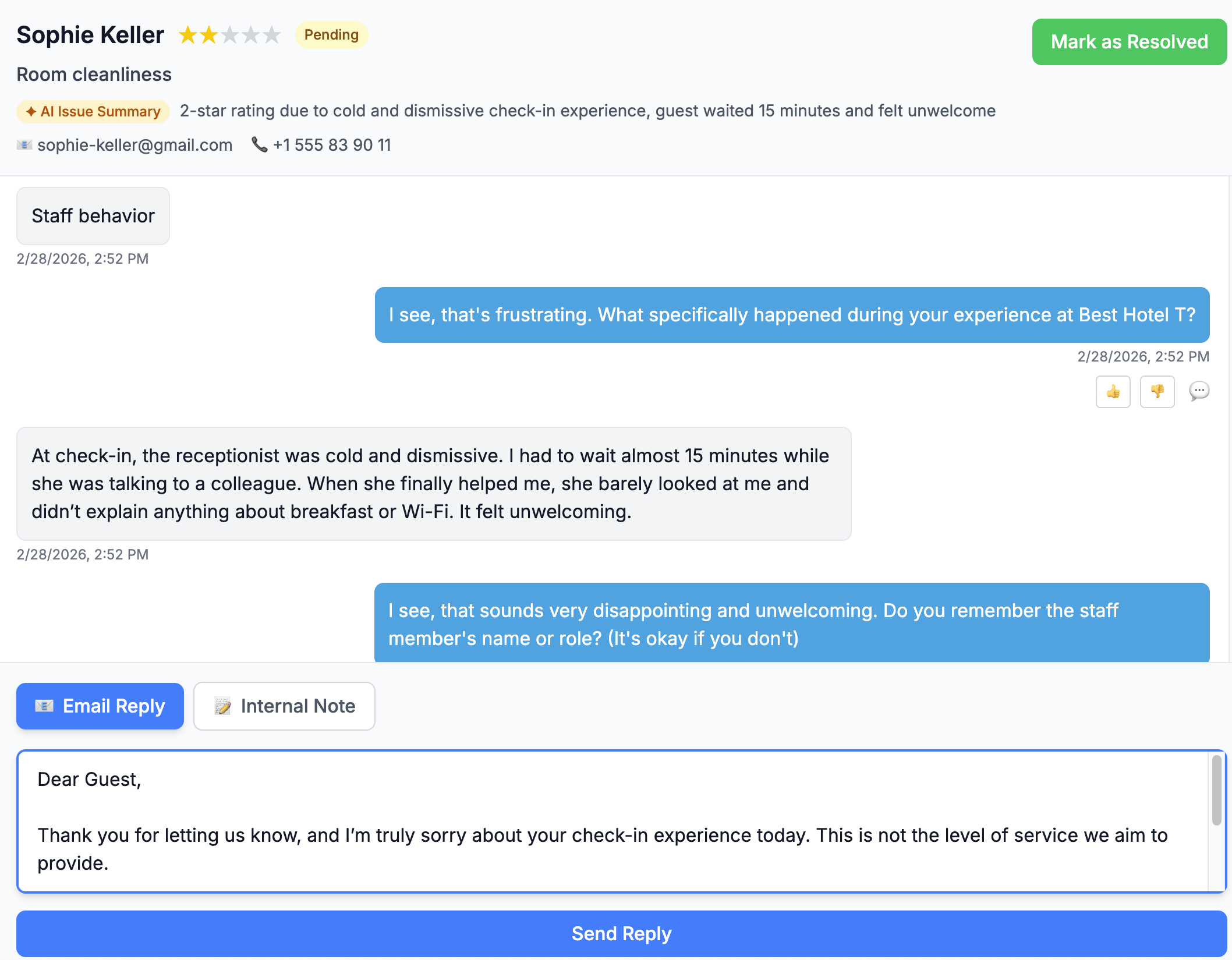1232x960 pixels.
Task: Click the envelope icon next to Sophie's email
Action: (24, 145)
